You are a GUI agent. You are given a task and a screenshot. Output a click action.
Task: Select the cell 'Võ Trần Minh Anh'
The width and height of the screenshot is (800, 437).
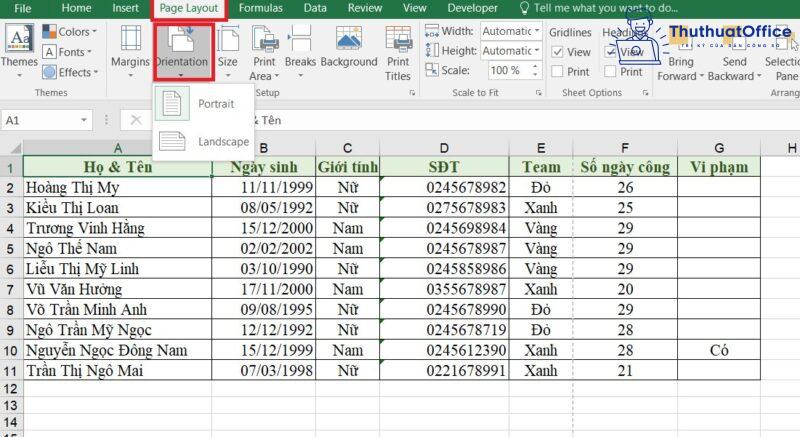tap(117, 310)
